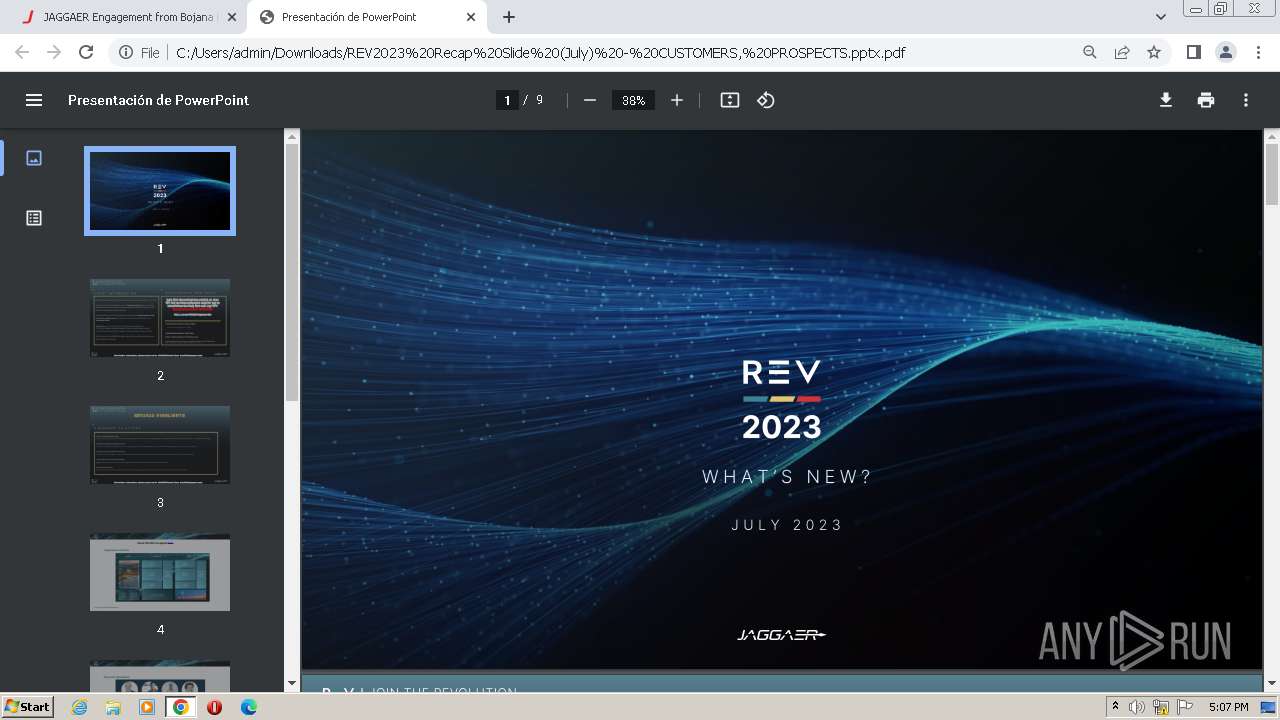Image resolution: width=1280 pixels, height=720 pixels.
Task: Close the JAGGAER Engagement tab
Action: [x=232, y=17]
